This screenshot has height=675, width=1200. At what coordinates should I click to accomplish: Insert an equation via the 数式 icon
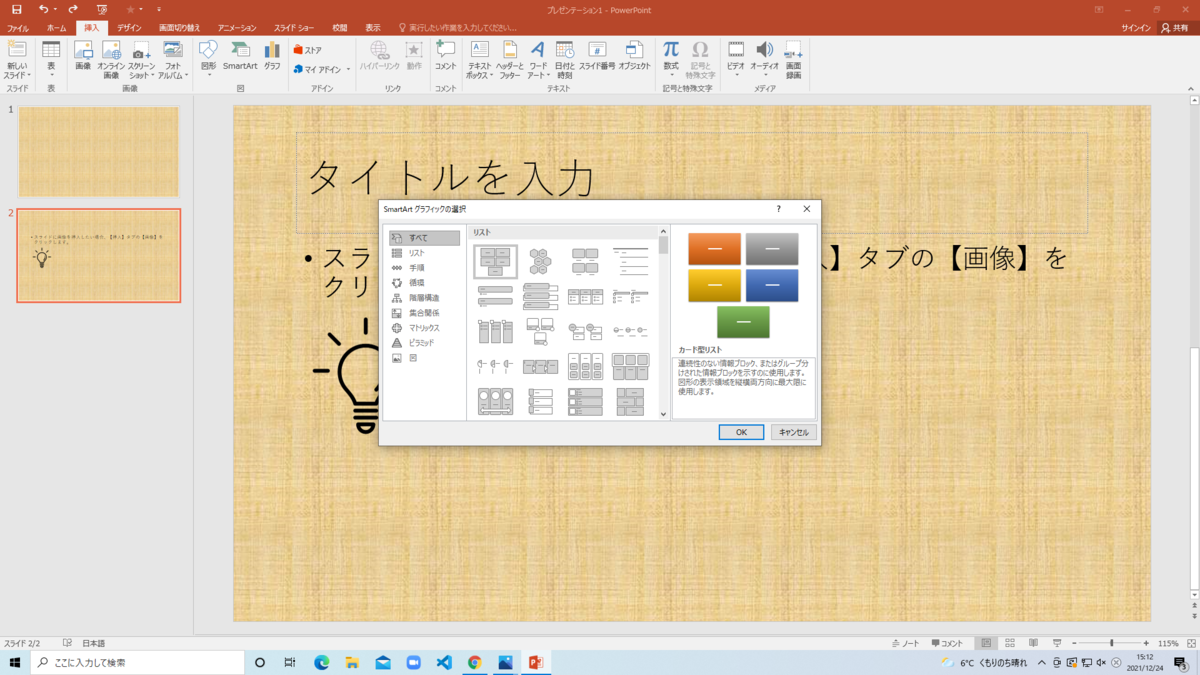click(670, 58)
